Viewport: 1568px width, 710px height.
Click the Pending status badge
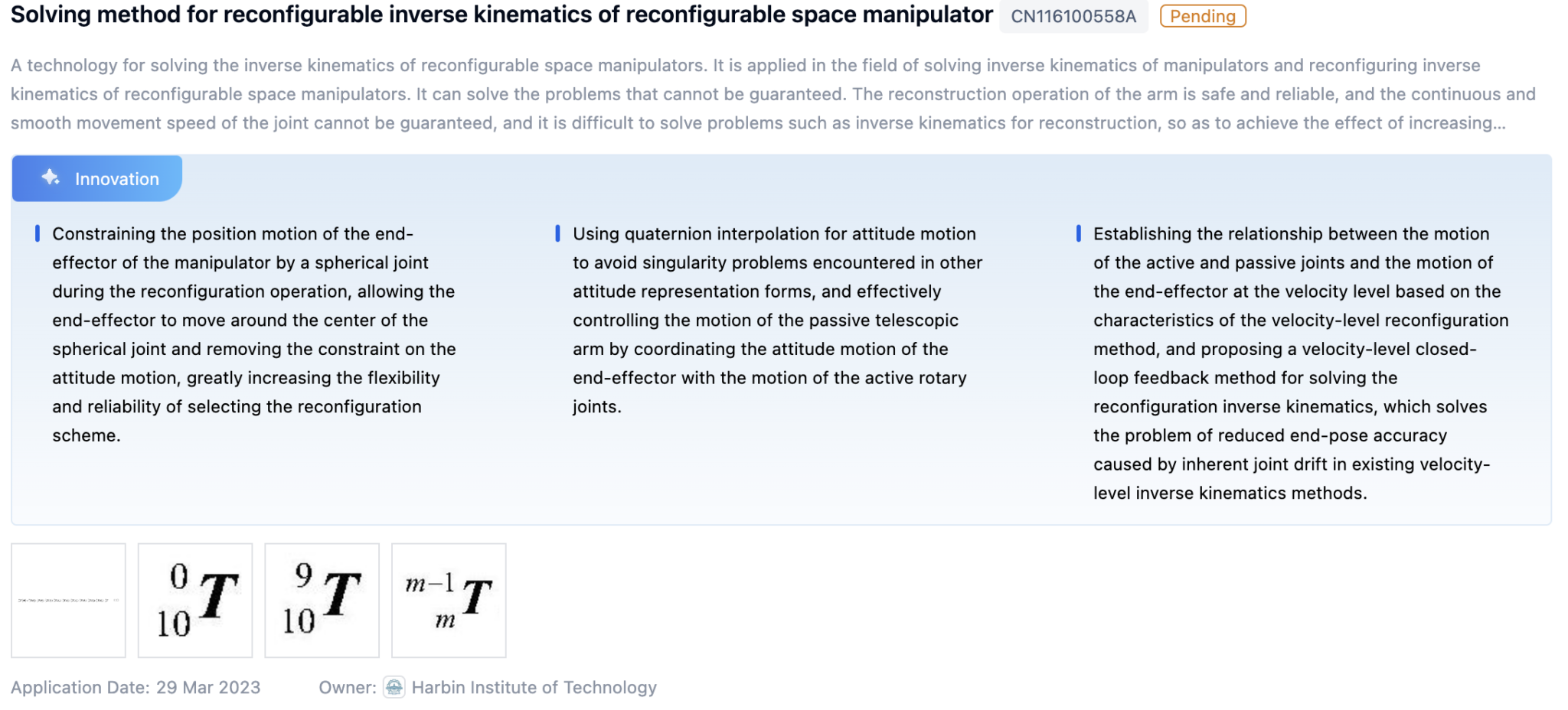1202,16
